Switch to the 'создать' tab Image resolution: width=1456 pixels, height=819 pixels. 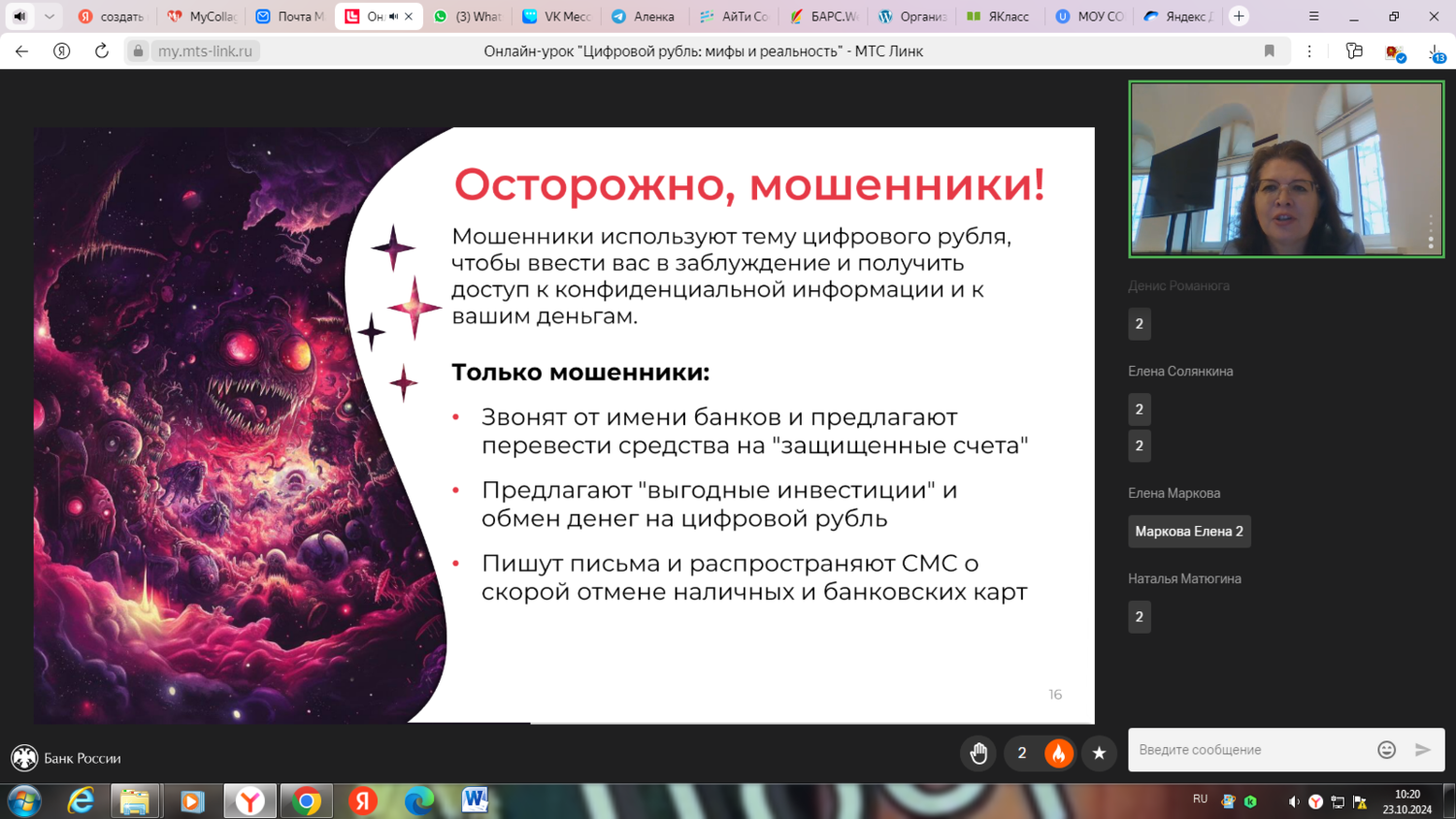(x=112, y=16)
